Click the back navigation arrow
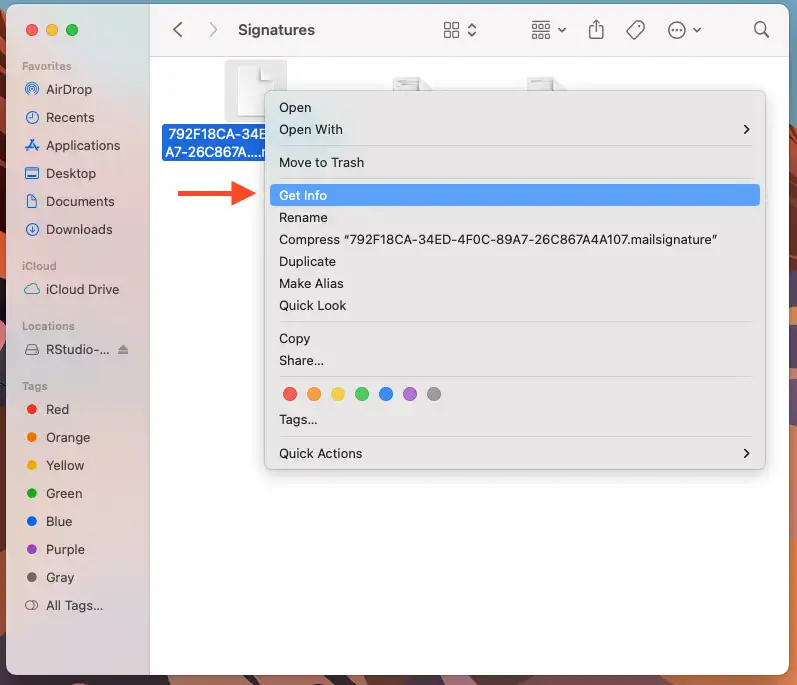 click(x=178, y=30)
